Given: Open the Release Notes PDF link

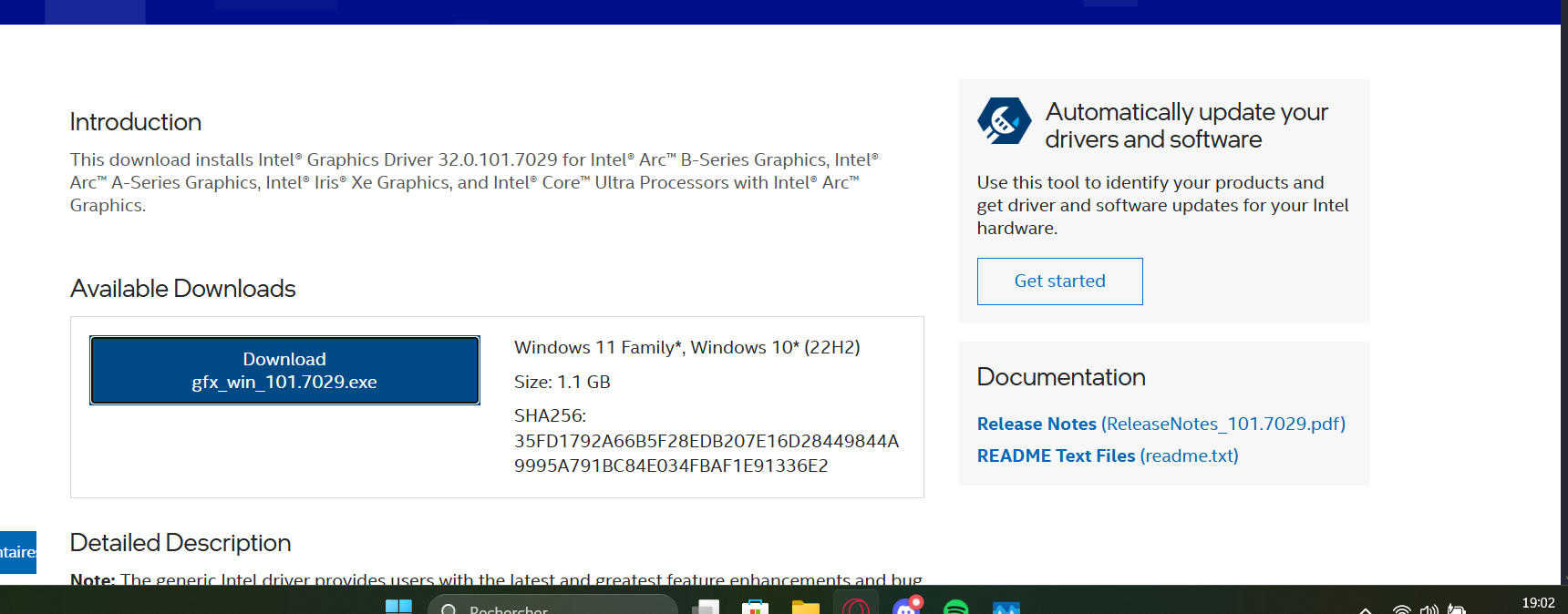Looking at the screenshot, I should 1161,424.
